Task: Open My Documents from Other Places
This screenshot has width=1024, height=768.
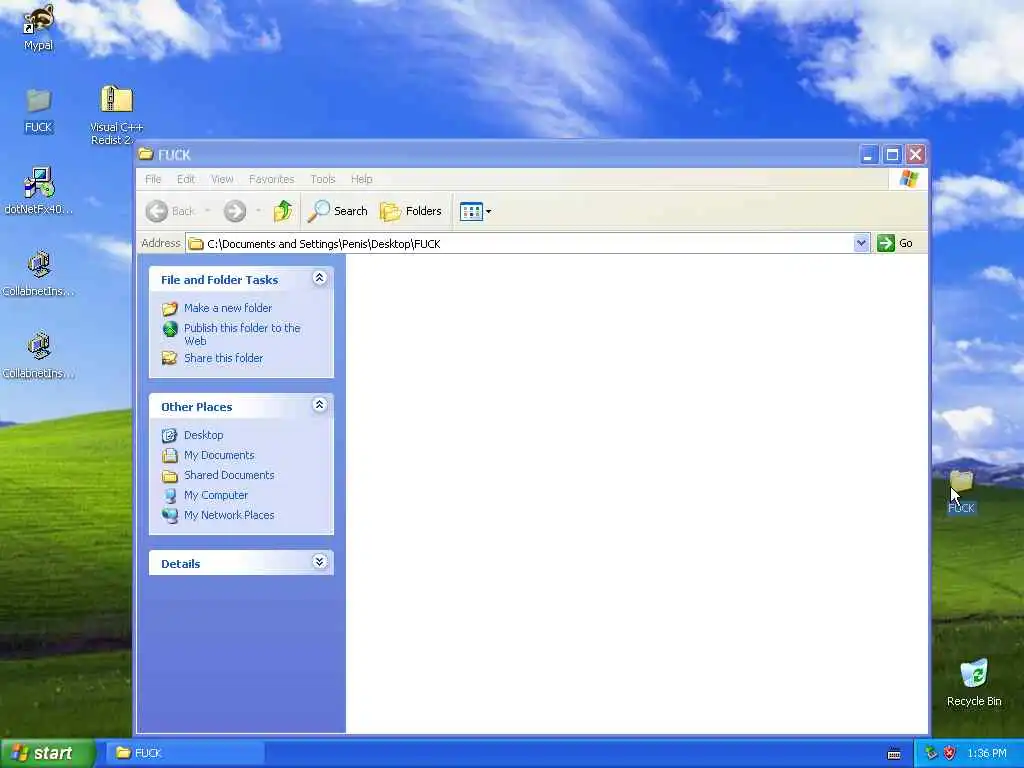Action: [x=219, y=455]
